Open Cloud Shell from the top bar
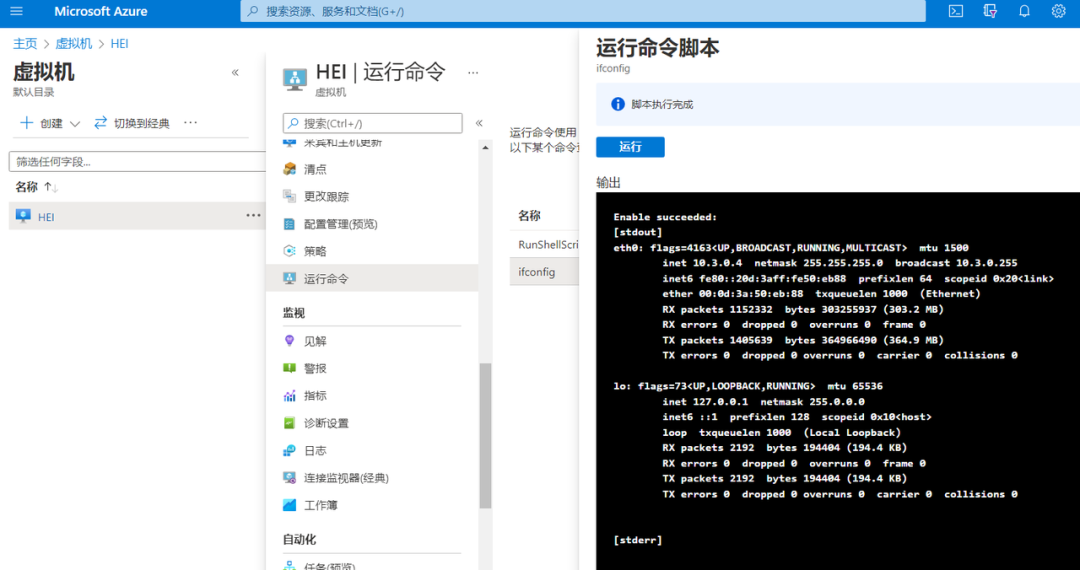The width and height of the screenshot is (1080, 570). 955,11
